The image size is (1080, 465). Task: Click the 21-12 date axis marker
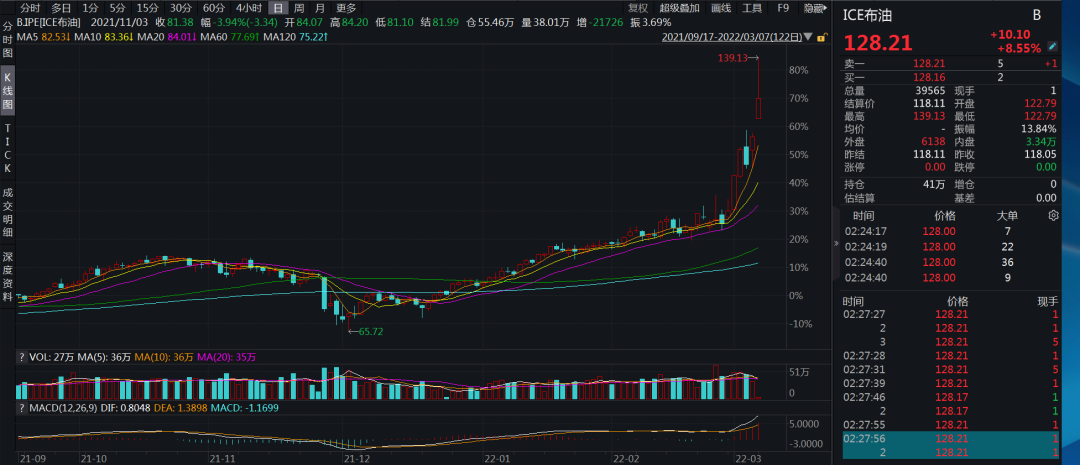click(357, 457)
